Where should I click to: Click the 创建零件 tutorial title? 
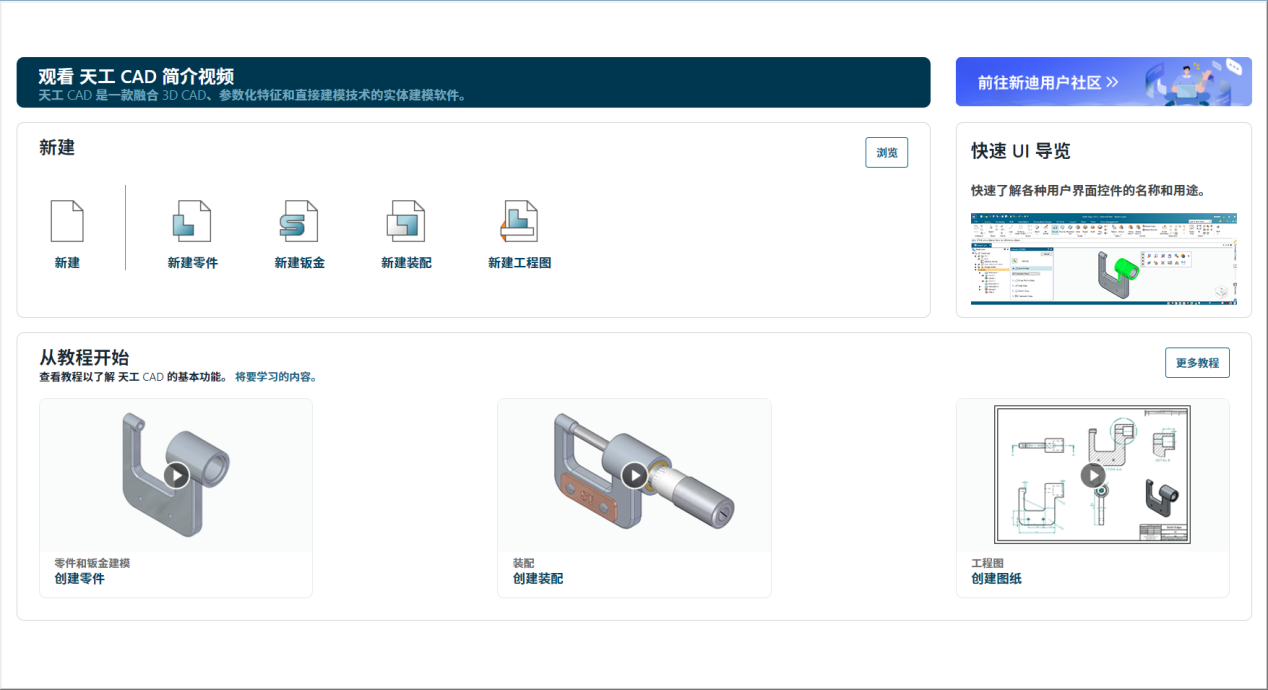click(79, 579)
